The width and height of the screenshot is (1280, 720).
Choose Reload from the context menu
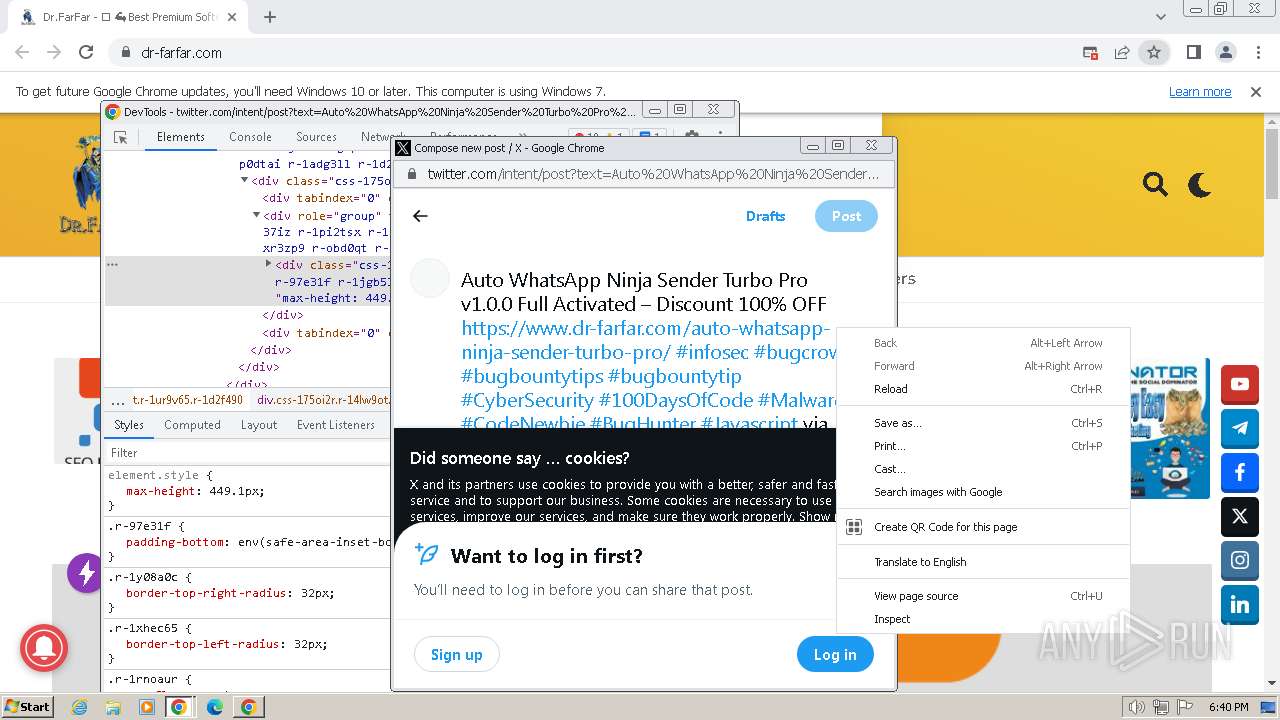click(x=983, y=389)
